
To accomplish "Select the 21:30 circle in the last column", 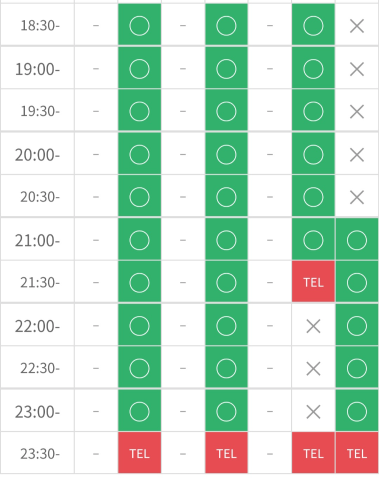I will (x=357, y=282).
